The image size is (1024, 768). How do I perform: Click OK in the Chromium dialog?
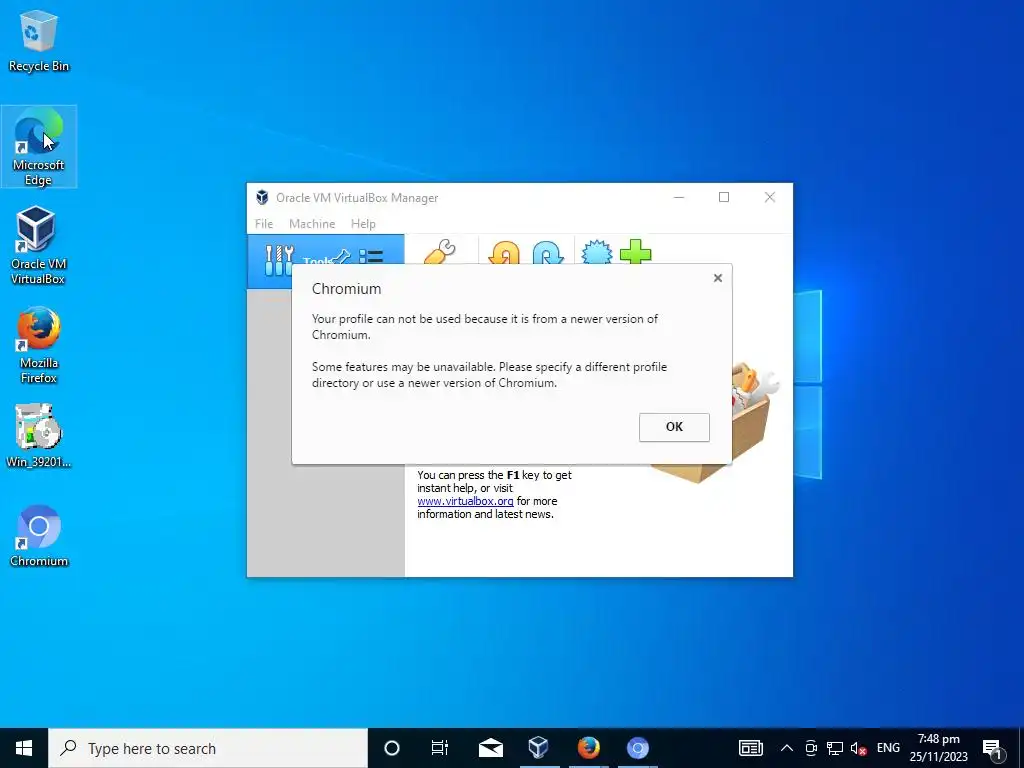pyautogui.click(x=674, y=427)
